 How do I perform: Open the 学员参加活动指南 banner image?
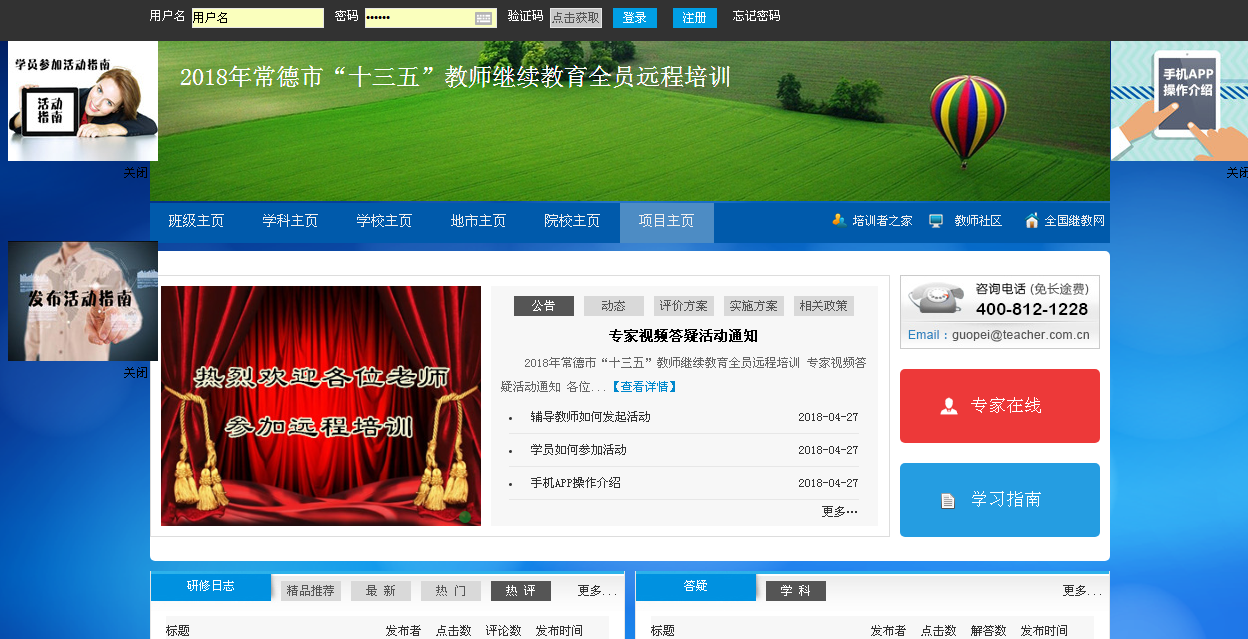83,101
